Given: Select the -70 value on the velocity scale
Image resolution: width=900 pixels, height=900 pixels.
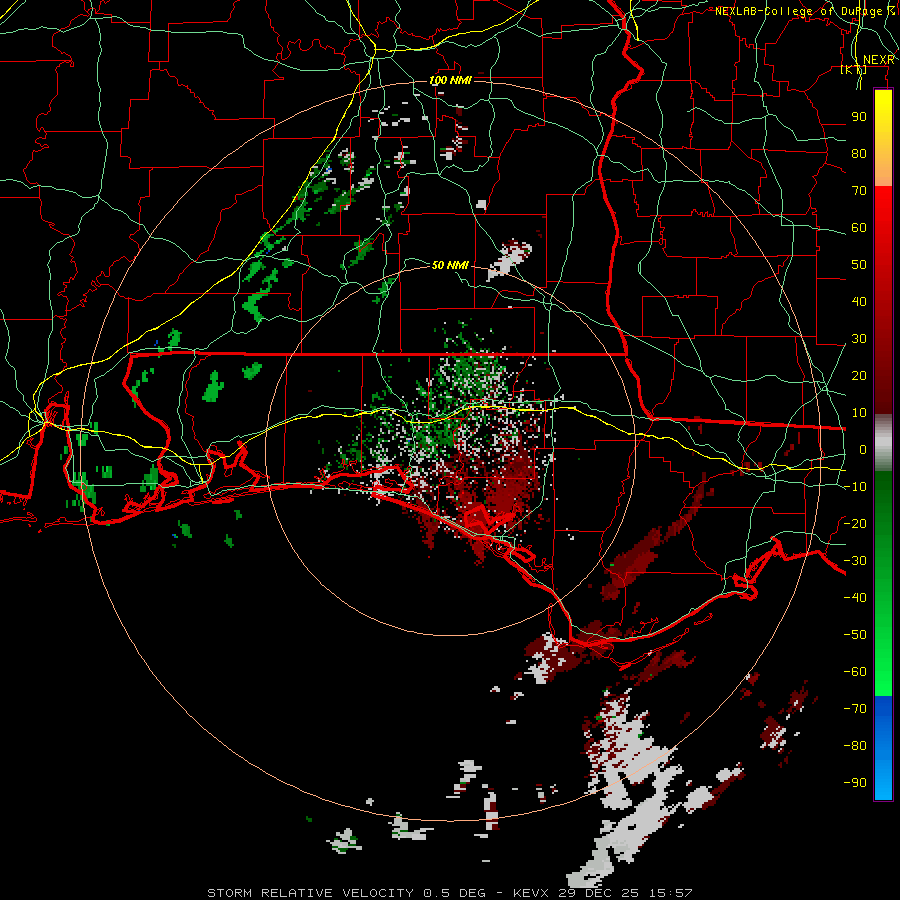Looking at the screenshot, I should click(x=855, y=709).
